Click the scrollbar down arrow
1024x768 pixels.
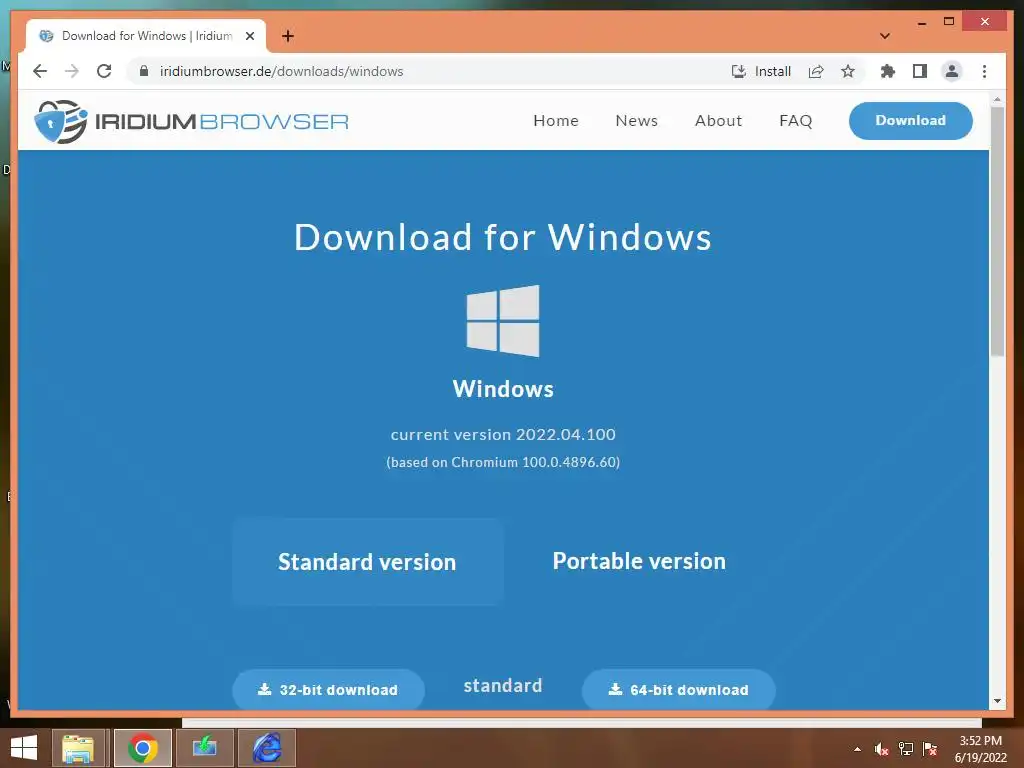coord(997,701)
